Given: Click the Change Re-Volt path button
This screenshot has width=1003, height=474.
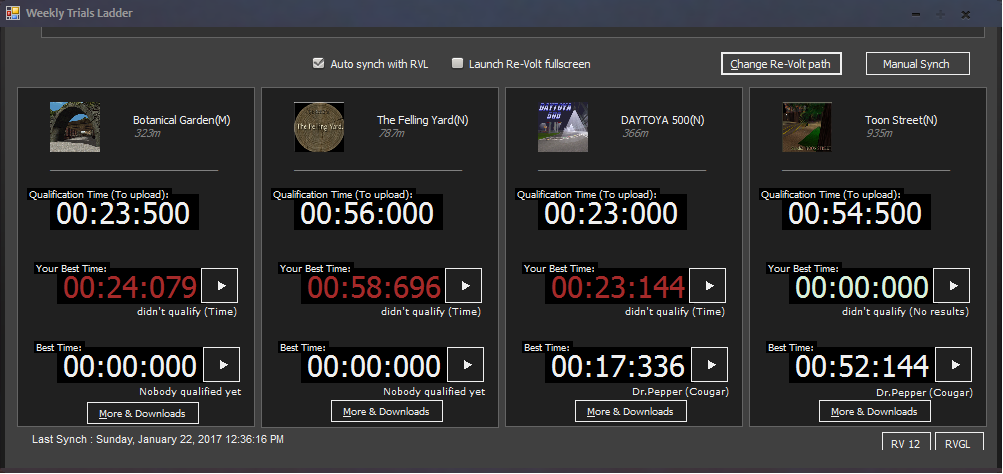Looking at the screenshot, I should click(x=781, y=64).
